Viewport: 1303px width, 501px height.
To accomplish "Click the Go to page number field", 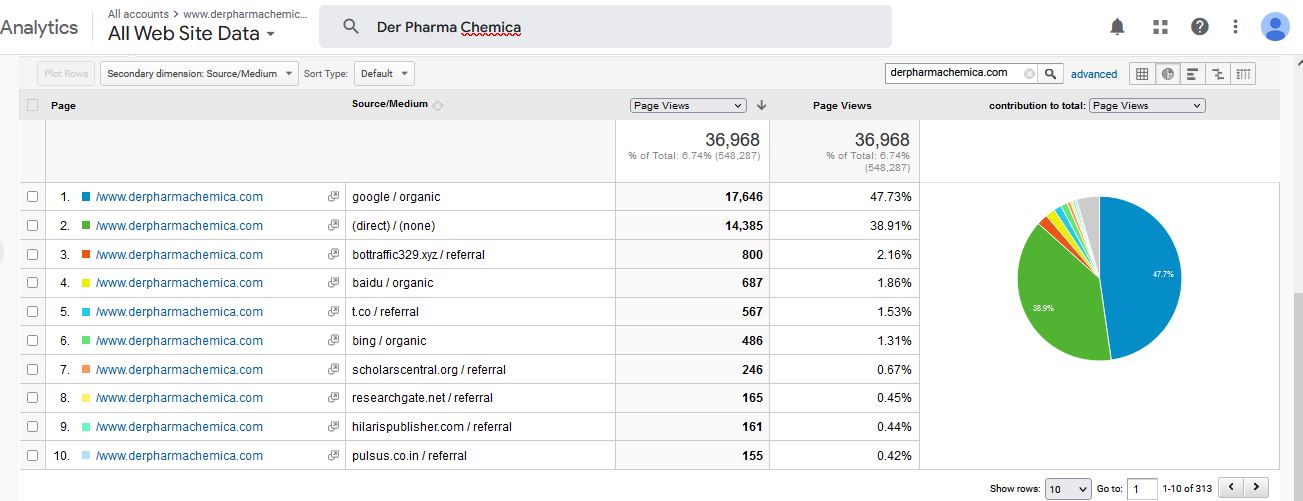I will coord(1141,489).
